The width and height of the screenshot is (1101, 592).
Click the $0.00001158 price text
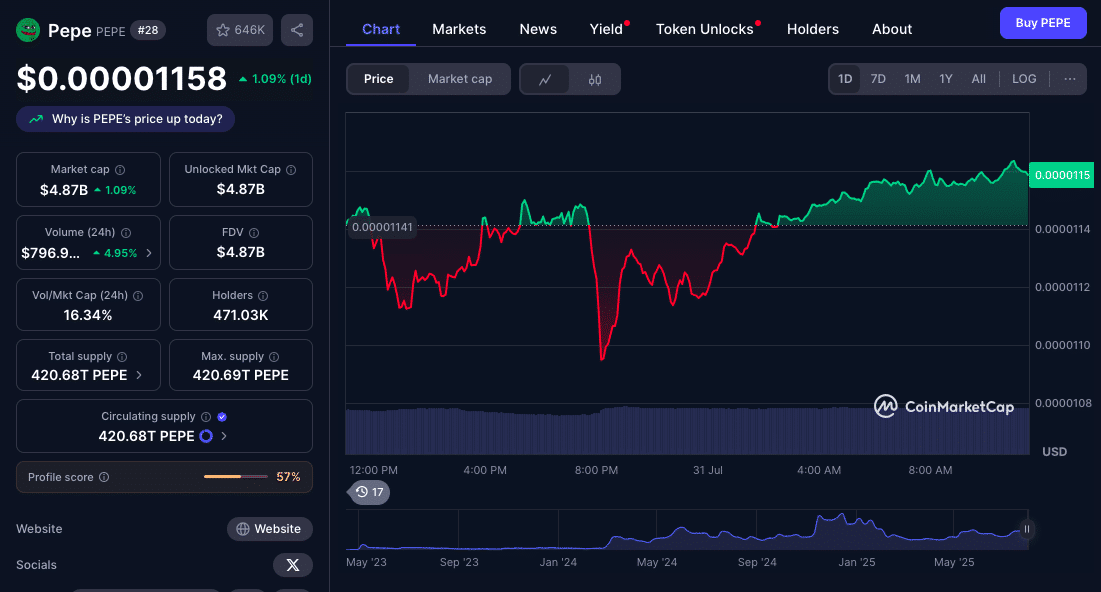click(x=121, y=78)
